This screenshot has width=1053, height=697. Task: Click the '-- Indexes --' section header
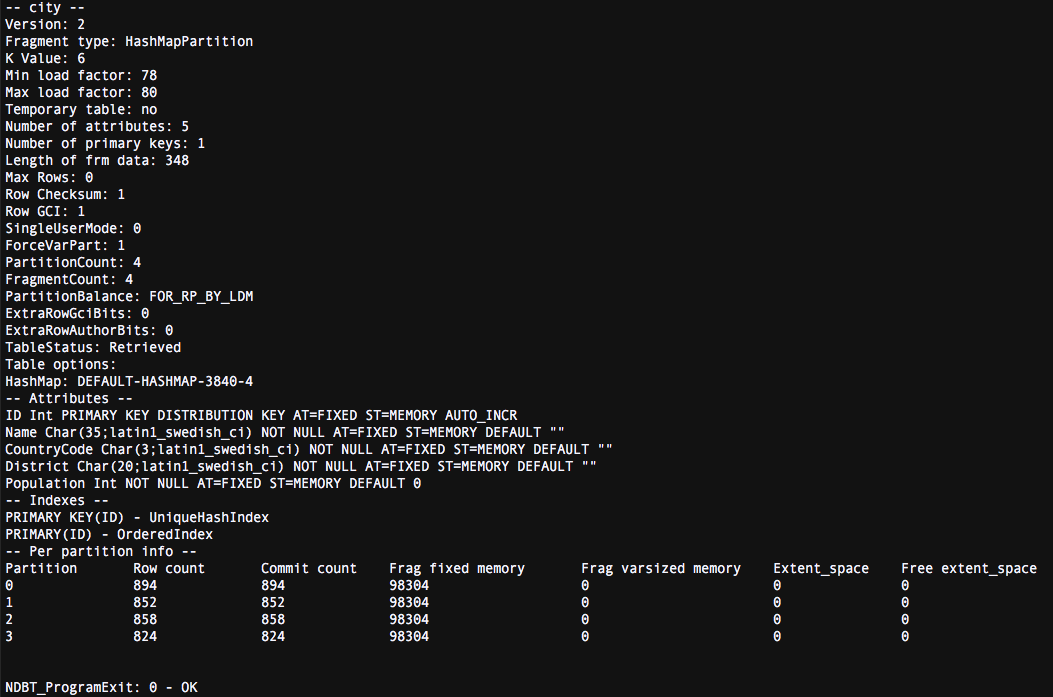[57, 500]
